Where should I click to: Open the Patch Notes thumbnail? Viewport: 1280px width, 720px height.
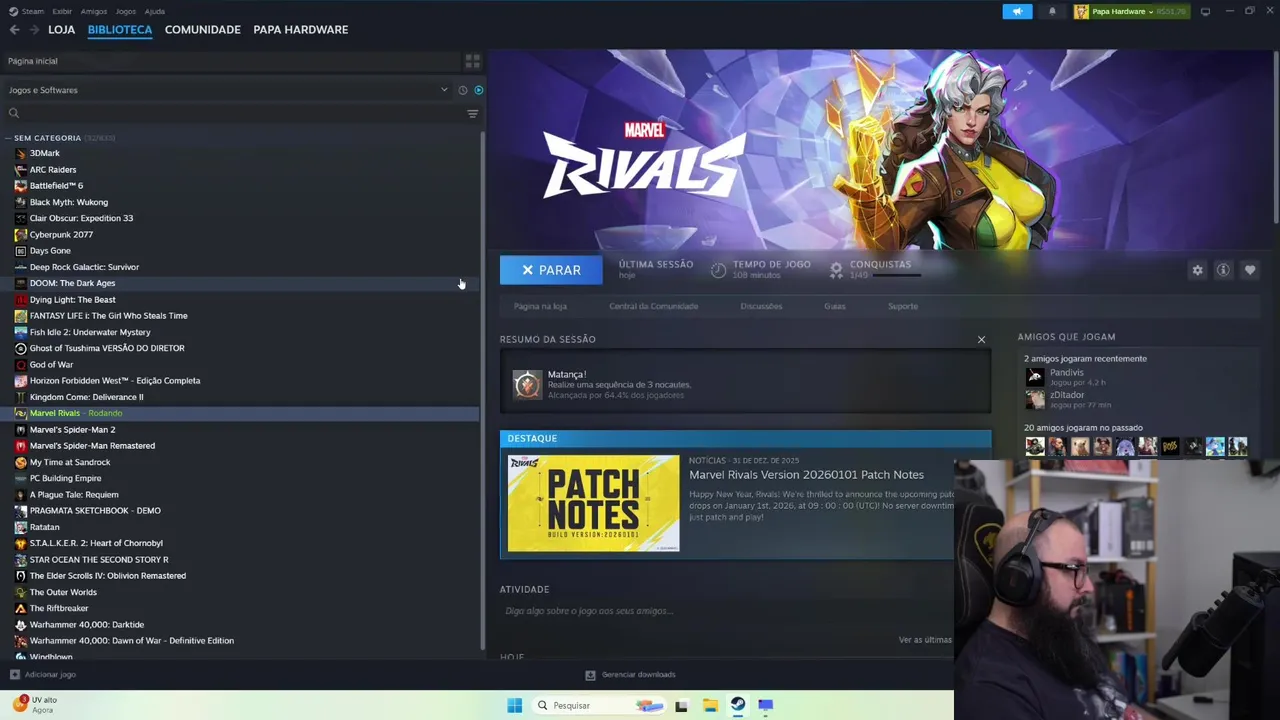point(593,503)
